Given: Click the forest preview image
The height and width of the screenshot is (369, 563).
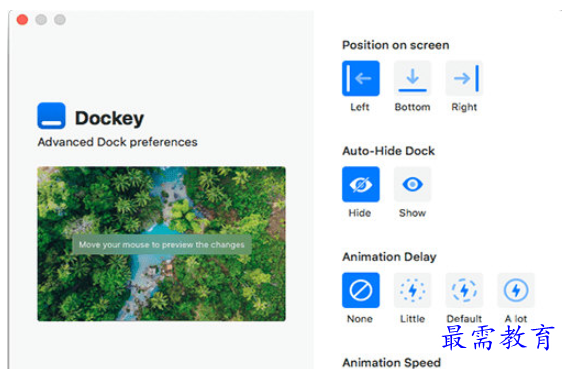Looking at the screenshot, I should click(162, 244).
